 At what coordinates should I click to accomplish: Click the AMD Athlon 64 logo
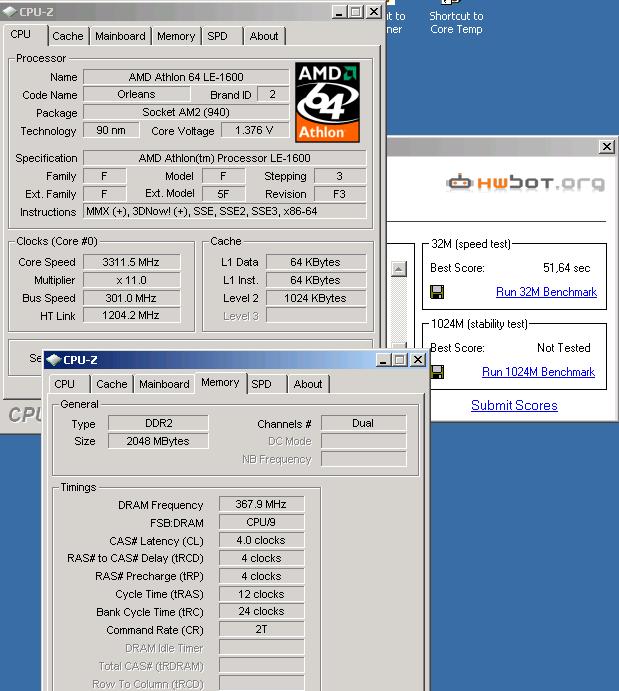coord(327,102)
